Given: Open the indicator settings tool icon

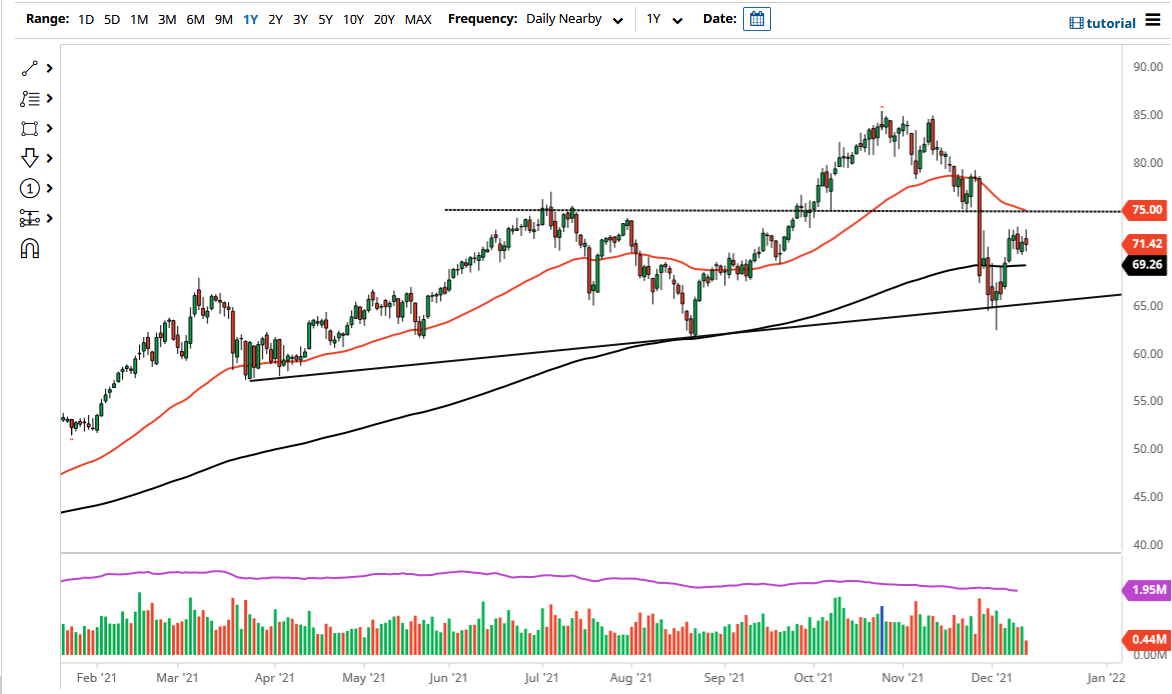Looking at the screenshot, I should click(28, 218).
